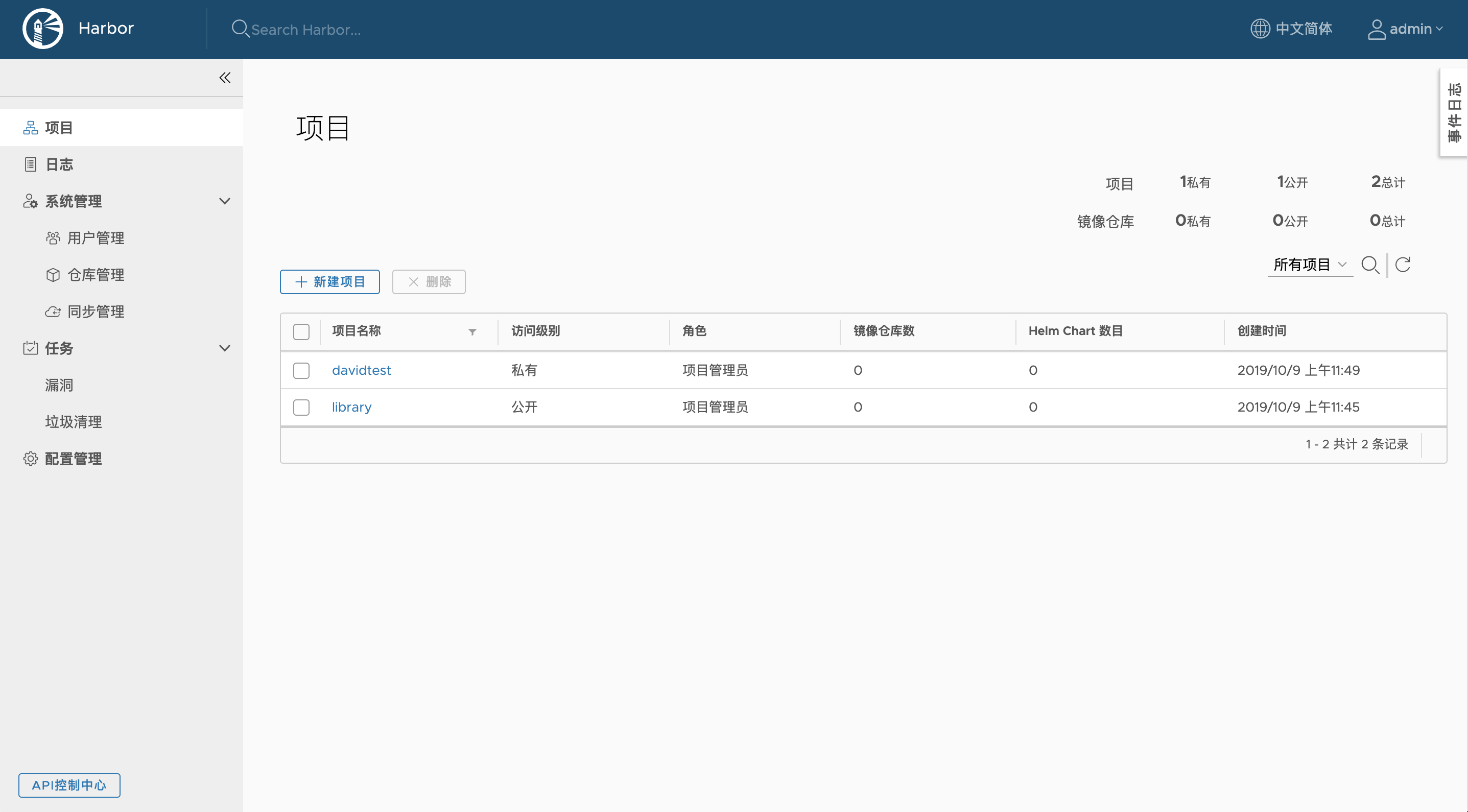Check the davidtest project checkbox

point(301,370)
